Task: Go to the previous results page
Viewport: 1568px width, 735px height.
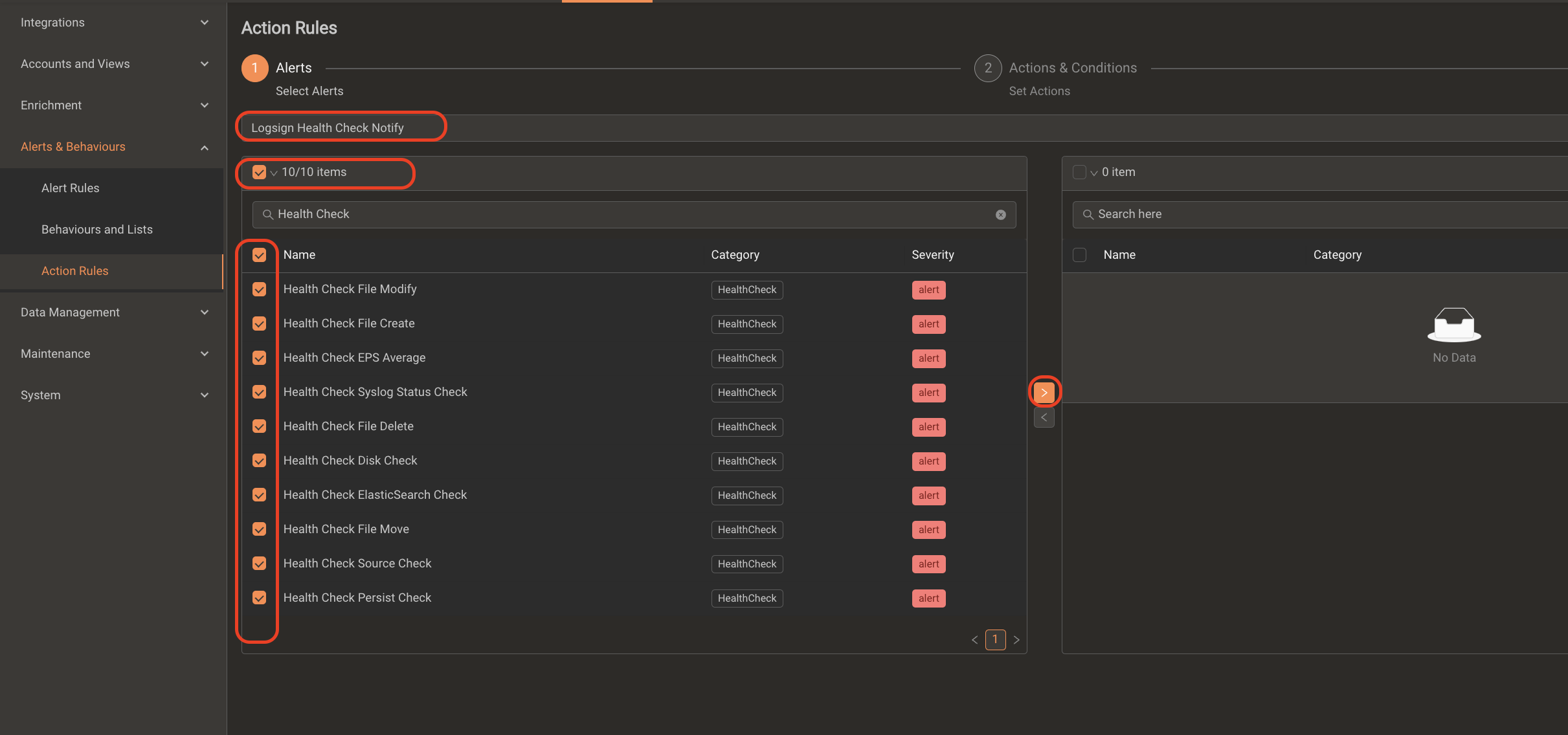Action: coord(975,640)
